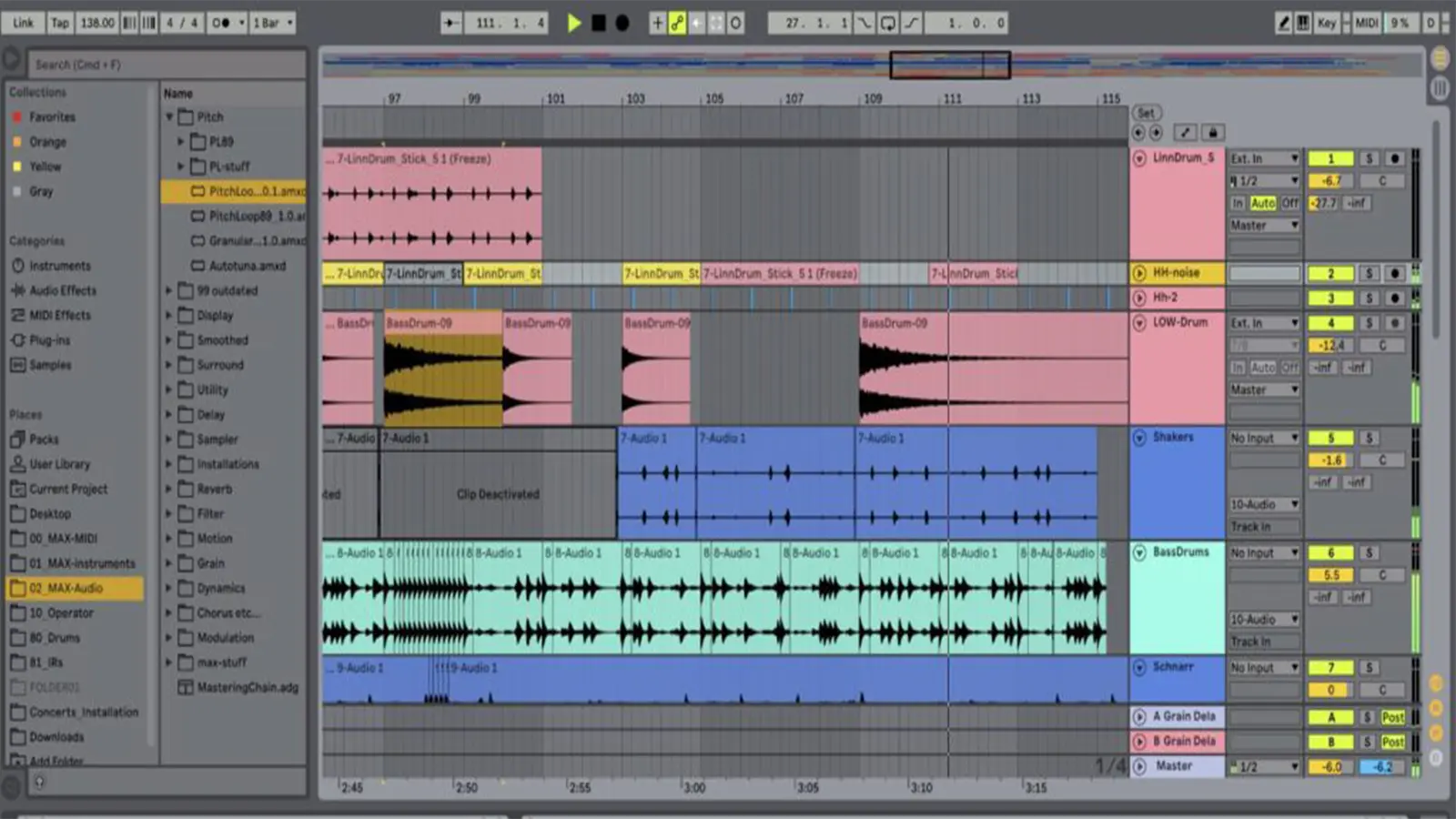Select Gray collection
This screenshot has height=819, width=1456.
coord(41,191)
